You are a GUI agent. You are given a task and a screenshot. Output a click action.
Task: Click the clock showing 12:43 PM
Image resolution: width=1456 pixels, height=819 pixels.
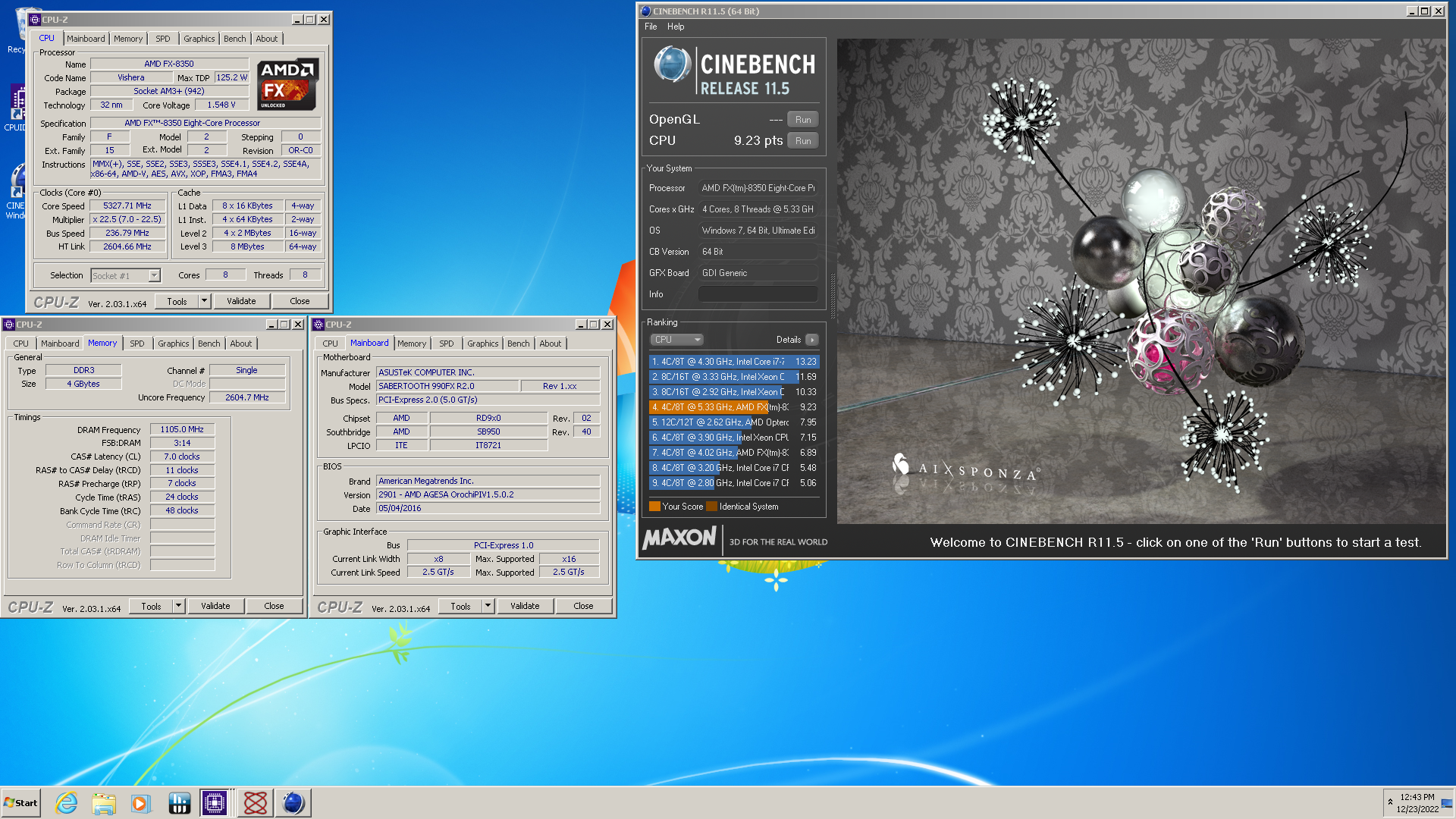1417,797
